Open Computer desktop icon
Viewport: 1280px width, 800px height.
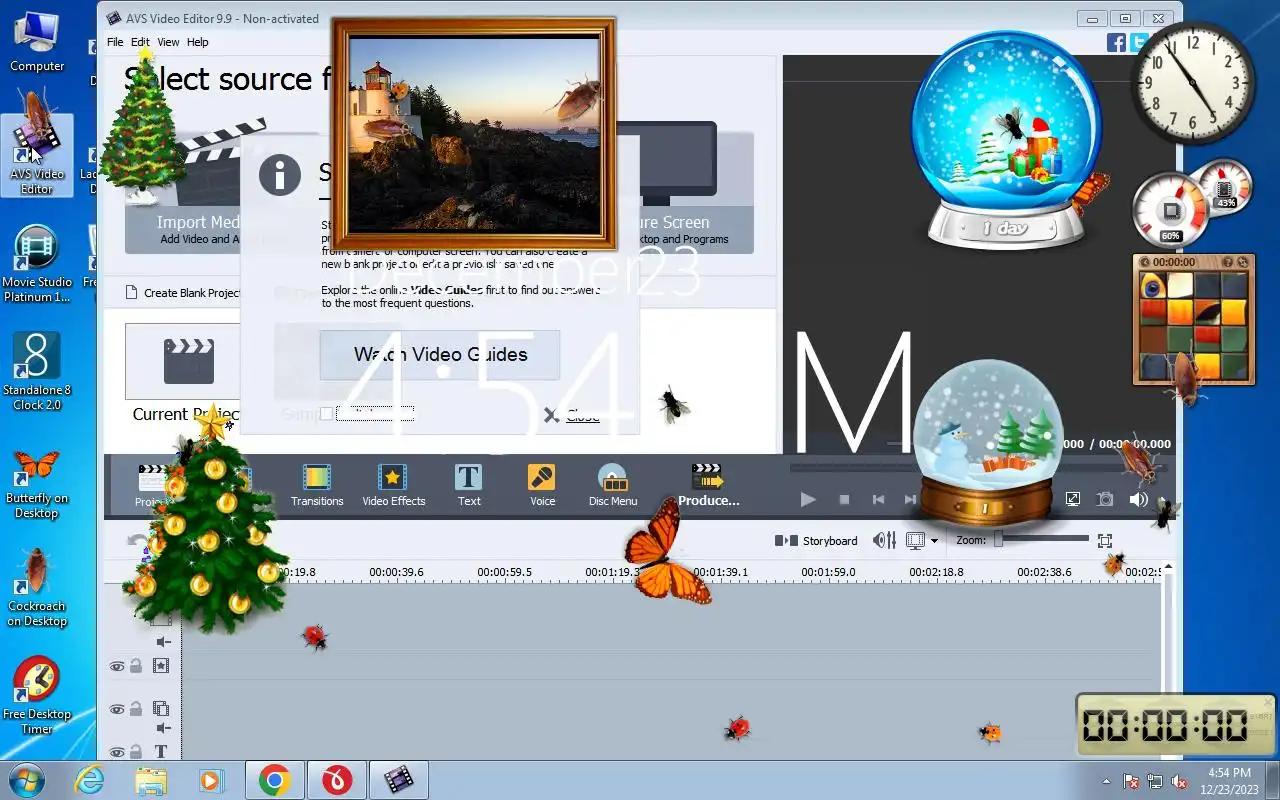[37, 42]
